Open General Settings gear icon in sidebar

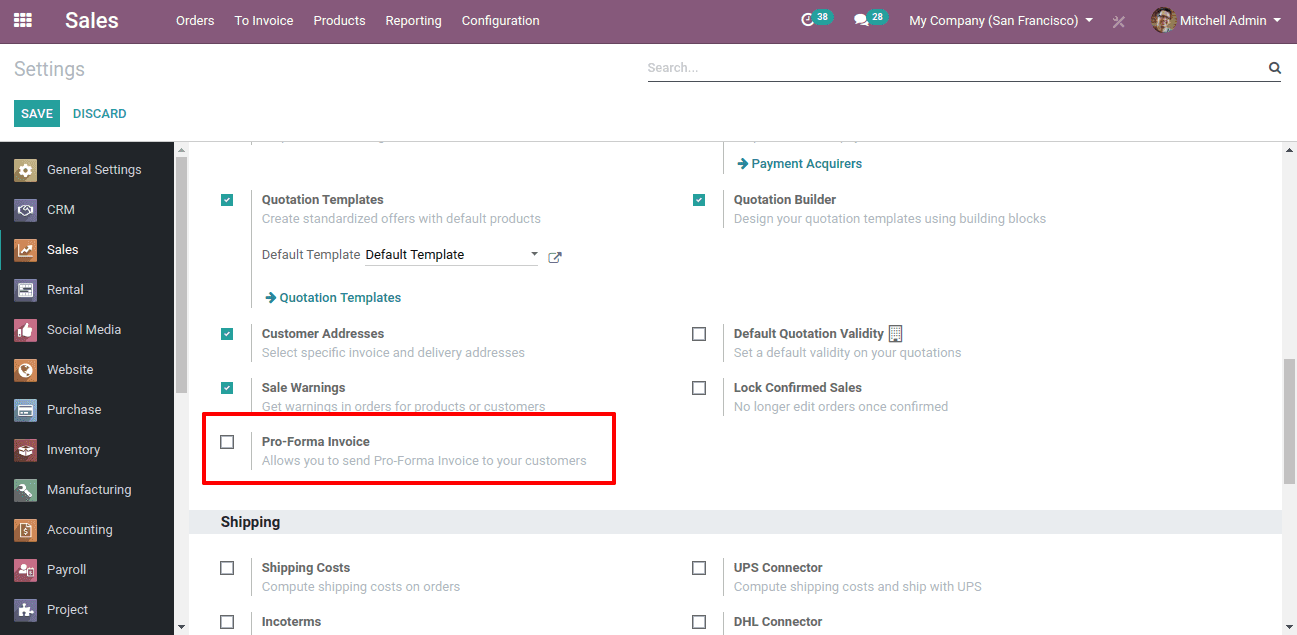click(26, 170)
